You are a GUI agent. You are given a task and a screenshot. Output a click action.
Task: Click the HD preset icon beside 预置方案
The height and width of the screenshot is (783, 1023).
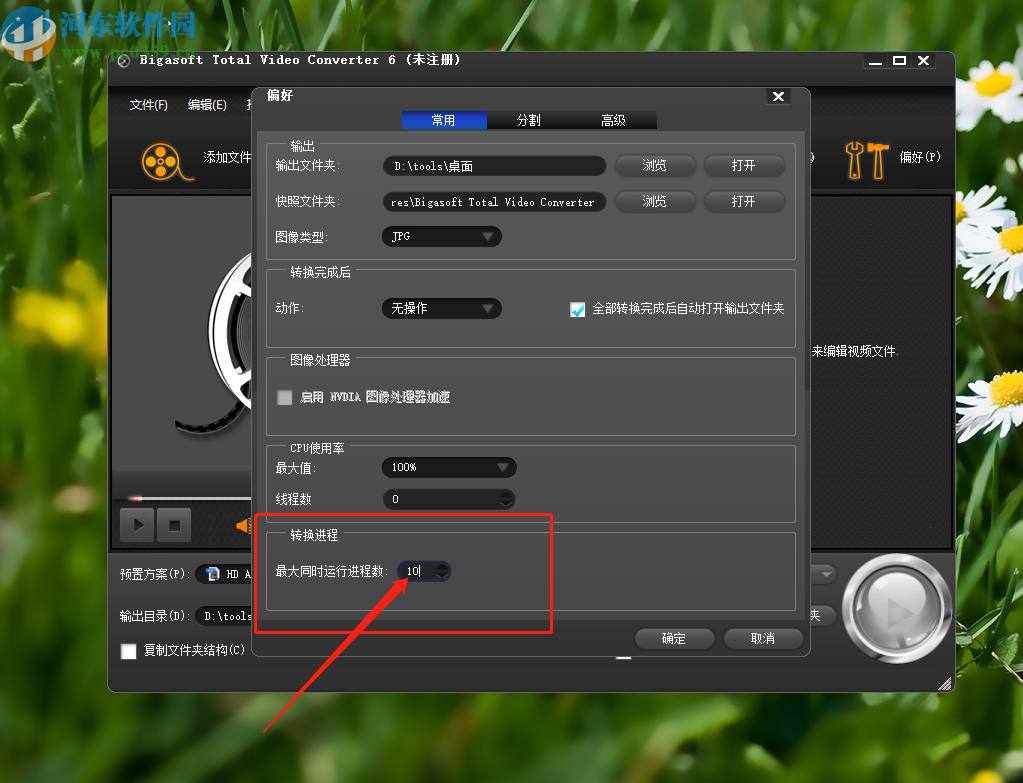click(x=211, y=573)
